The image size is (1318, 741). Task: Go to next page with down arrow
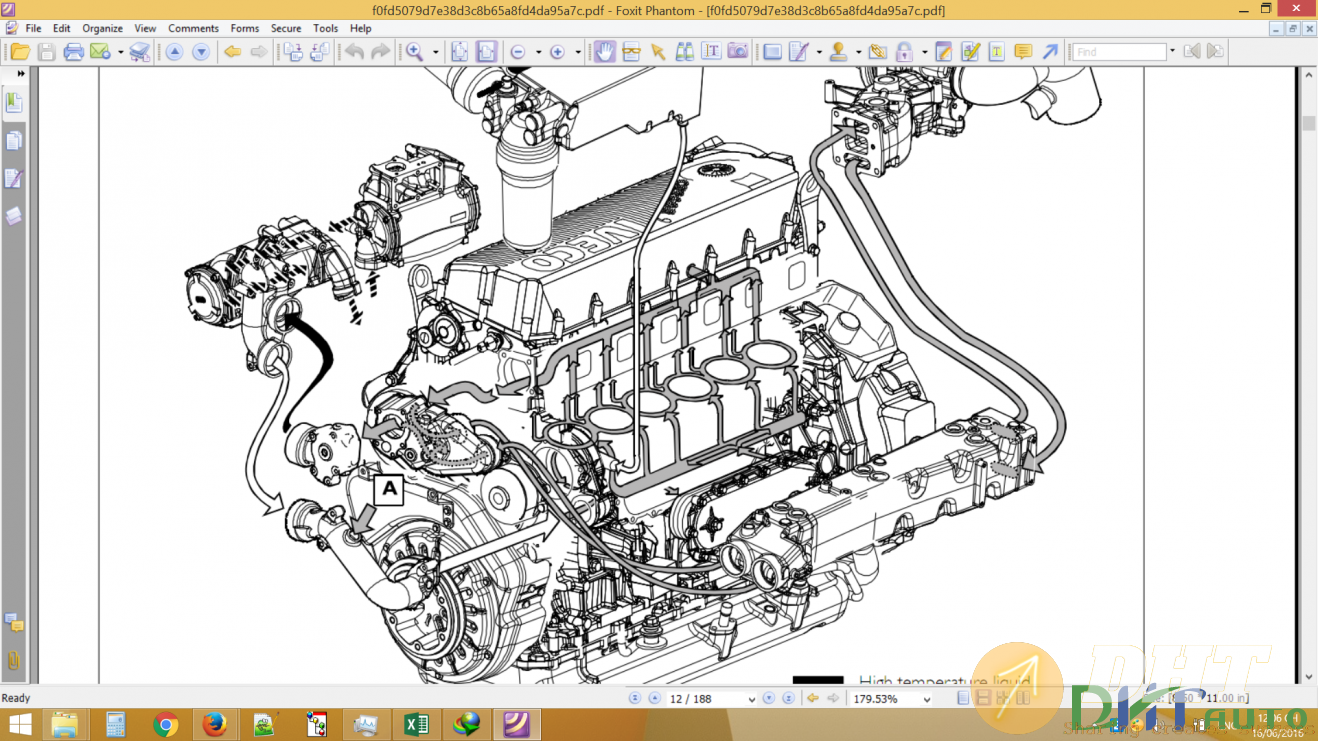[x=200, y=52]
